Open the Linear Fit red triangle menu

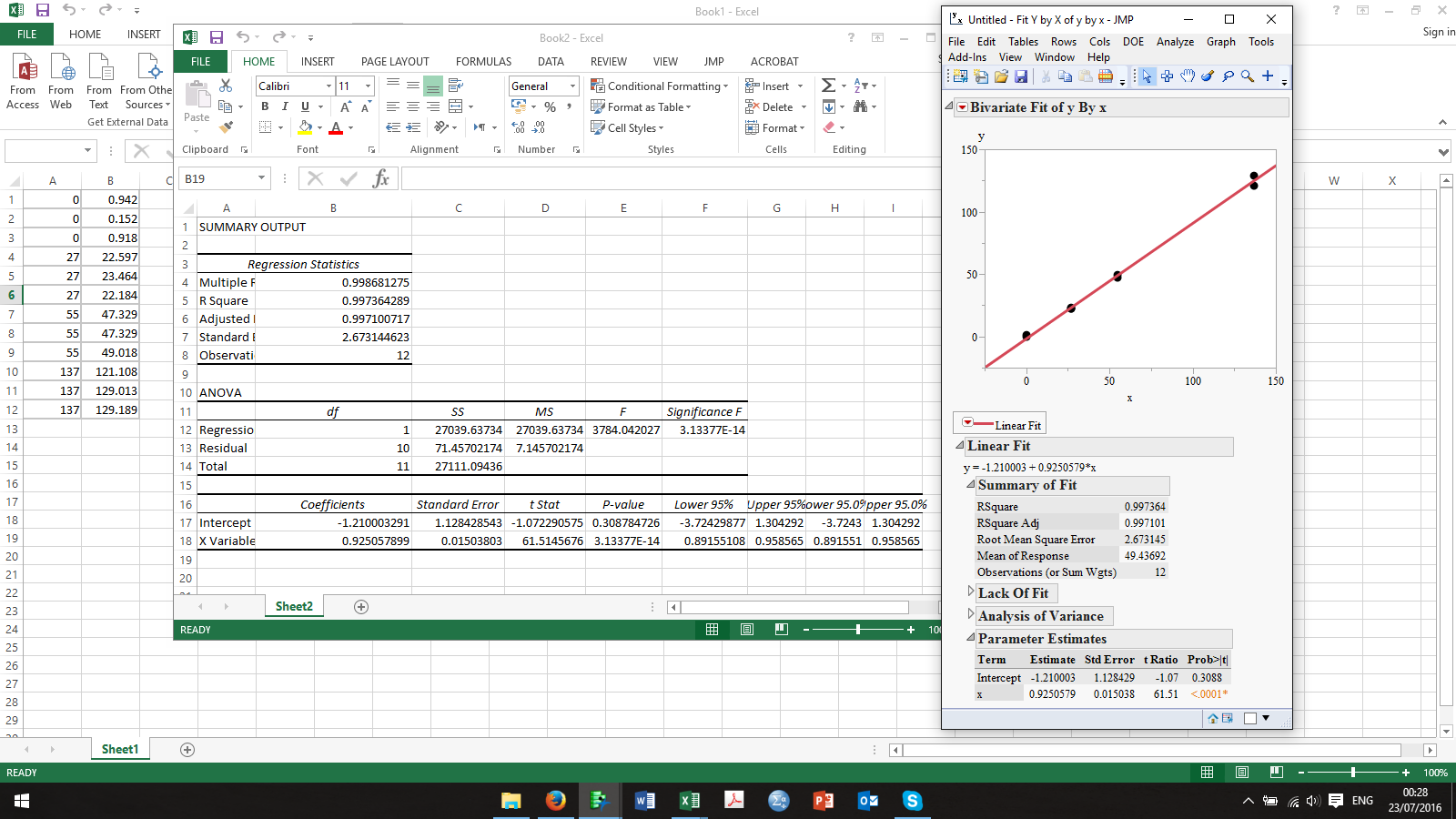pyautogui.click(x=968, y=422)
